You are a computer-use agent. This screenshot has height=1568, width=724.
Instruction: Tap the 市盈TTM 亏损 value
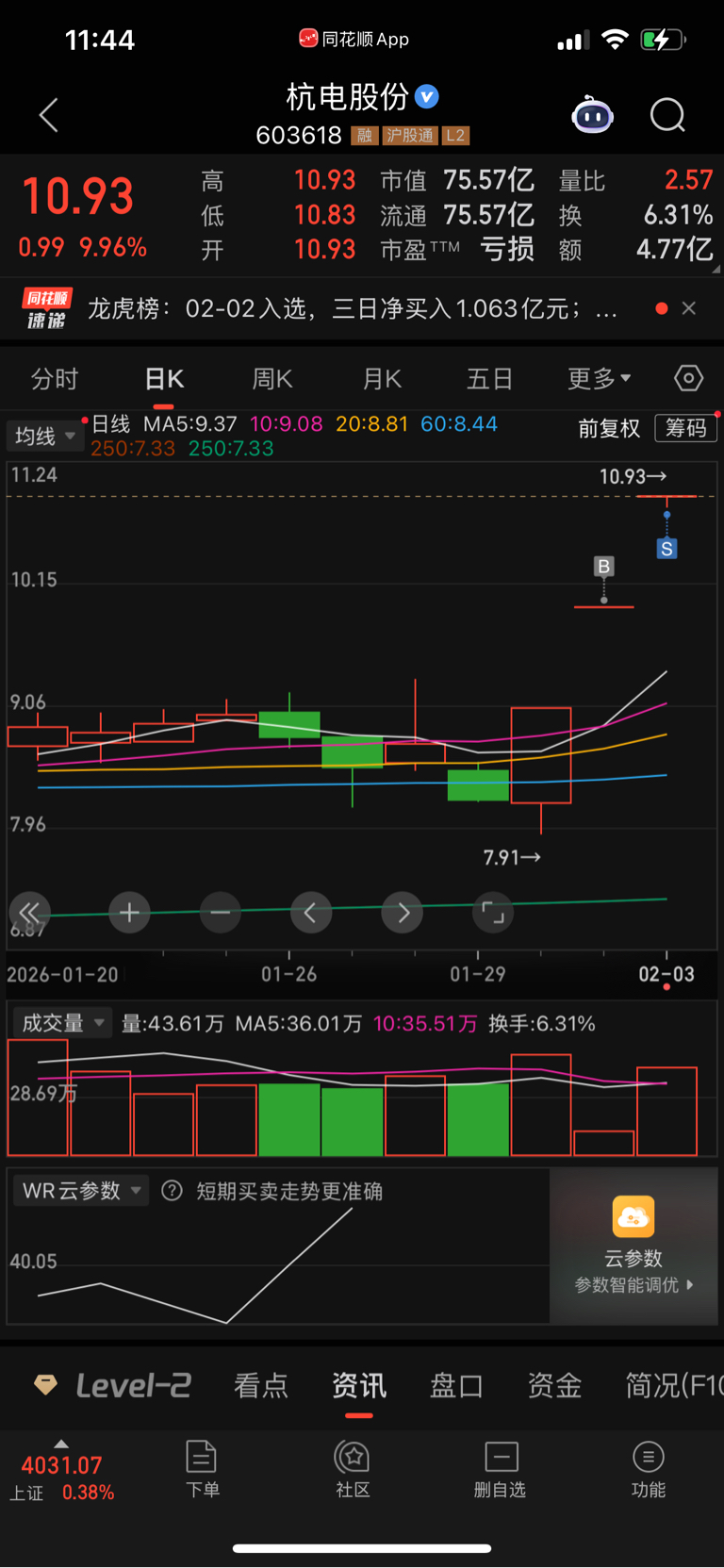point(507,250)
